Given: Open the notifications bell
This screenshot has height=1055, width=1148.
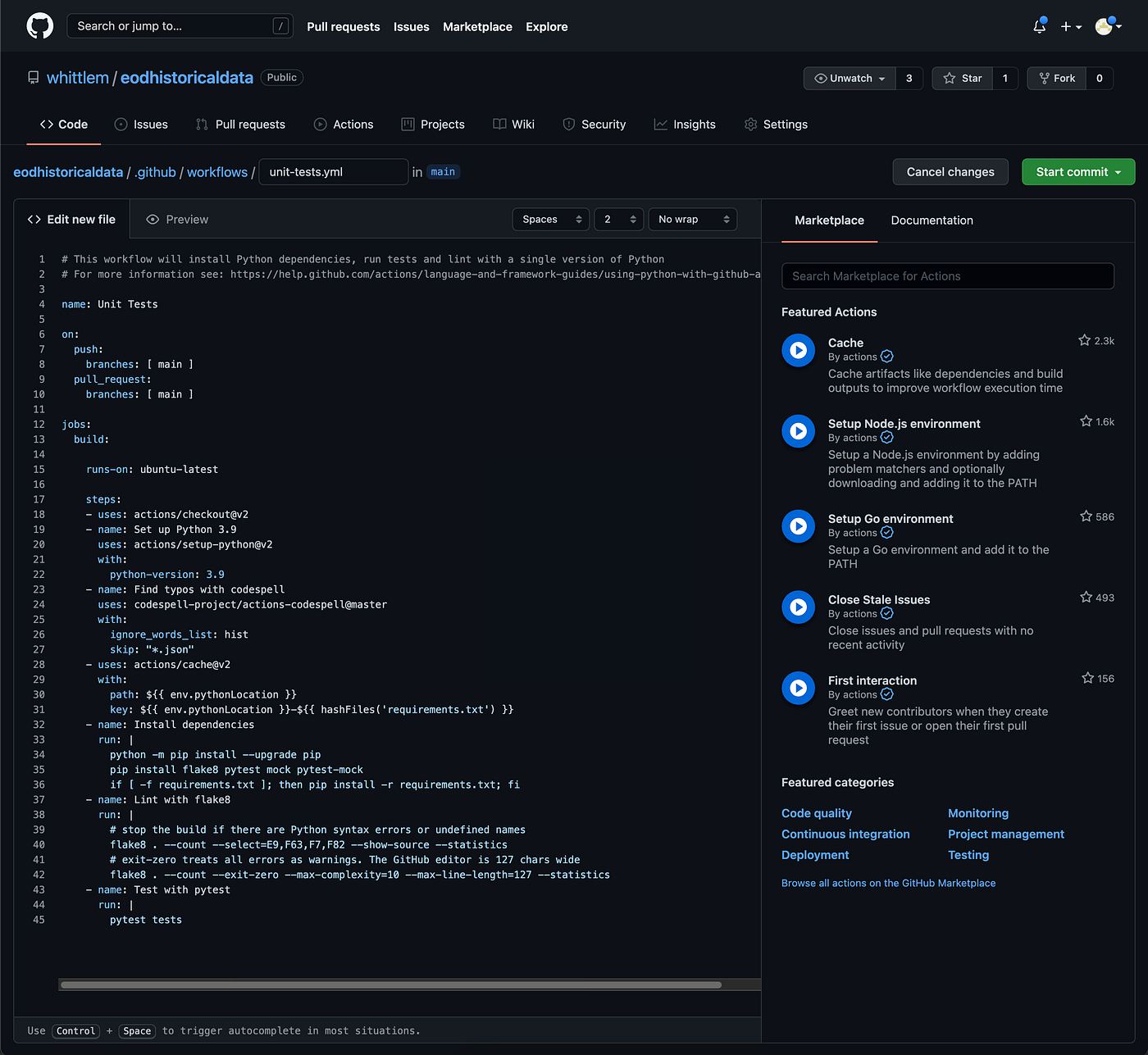Looking at the screenshot, I should [1039, 26].
